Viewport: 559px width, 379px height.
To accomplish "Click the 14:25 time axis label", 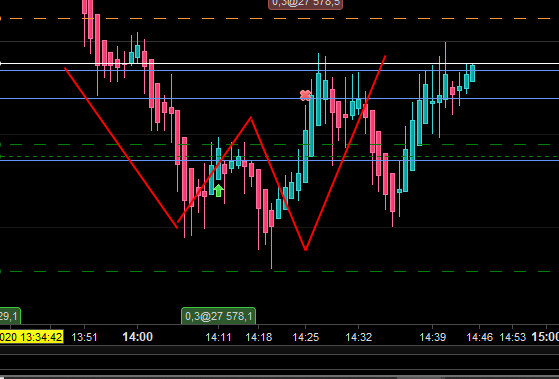I will click(306, 337).
